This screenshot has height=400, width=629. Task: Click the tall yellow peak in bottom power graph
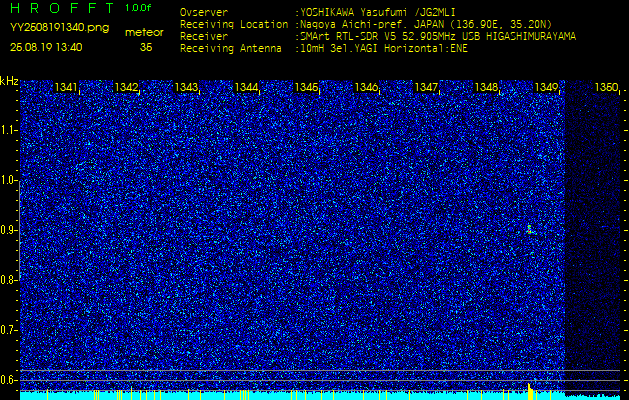530,392
